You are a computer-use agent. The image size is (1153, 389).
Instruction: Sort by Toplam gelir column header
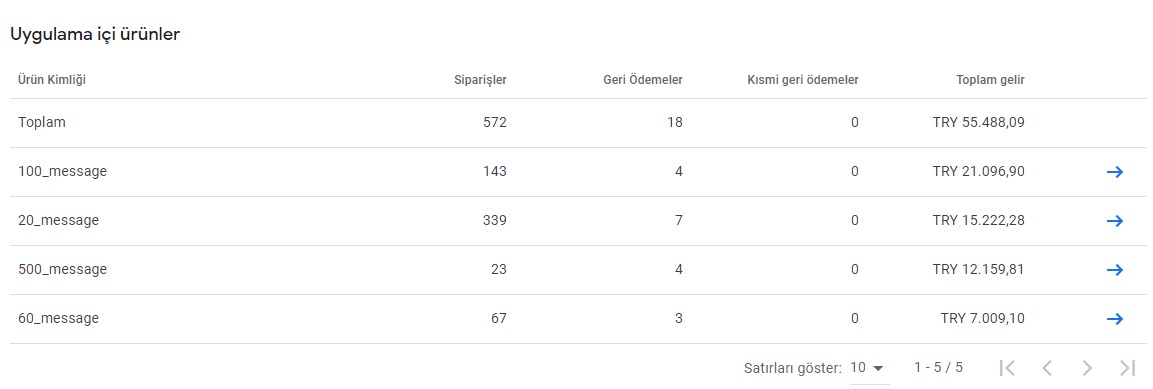pos(990,79)
